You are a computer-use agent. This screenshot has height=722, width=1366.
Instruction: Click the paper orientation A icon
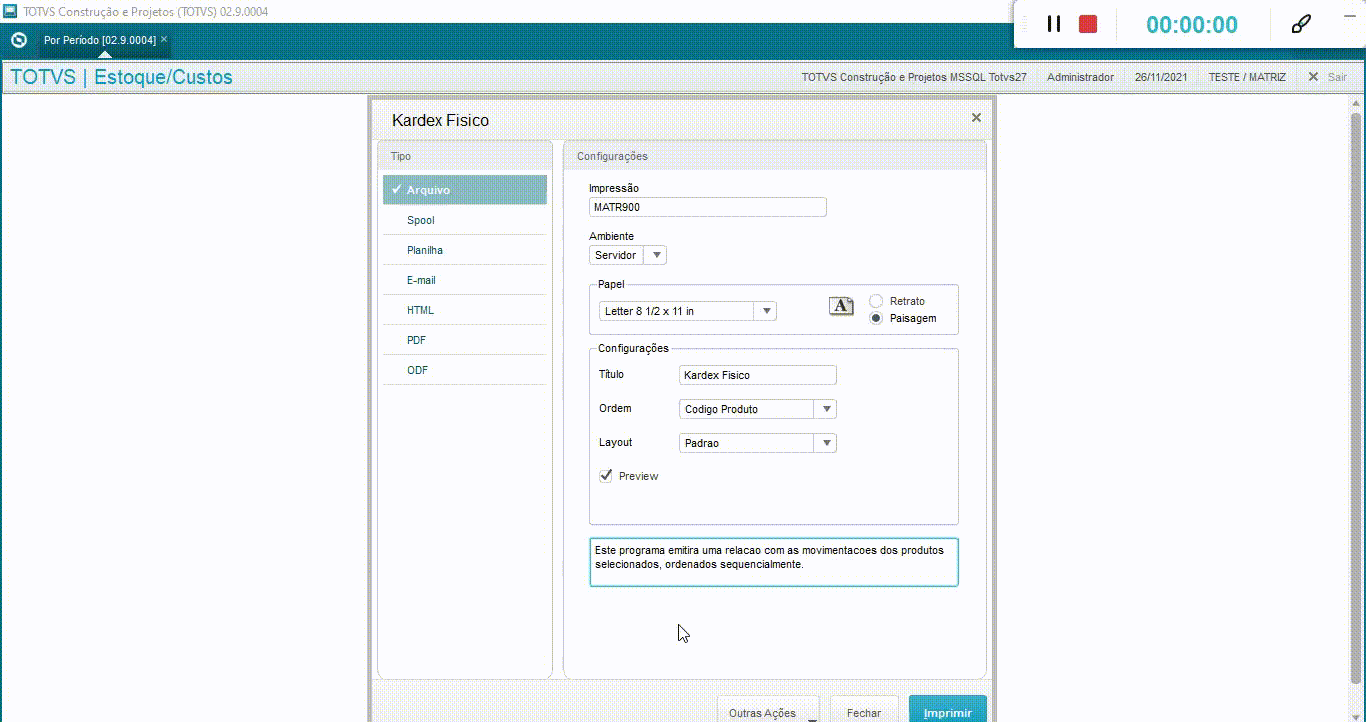pyautogui.click(x=841, y=306)
